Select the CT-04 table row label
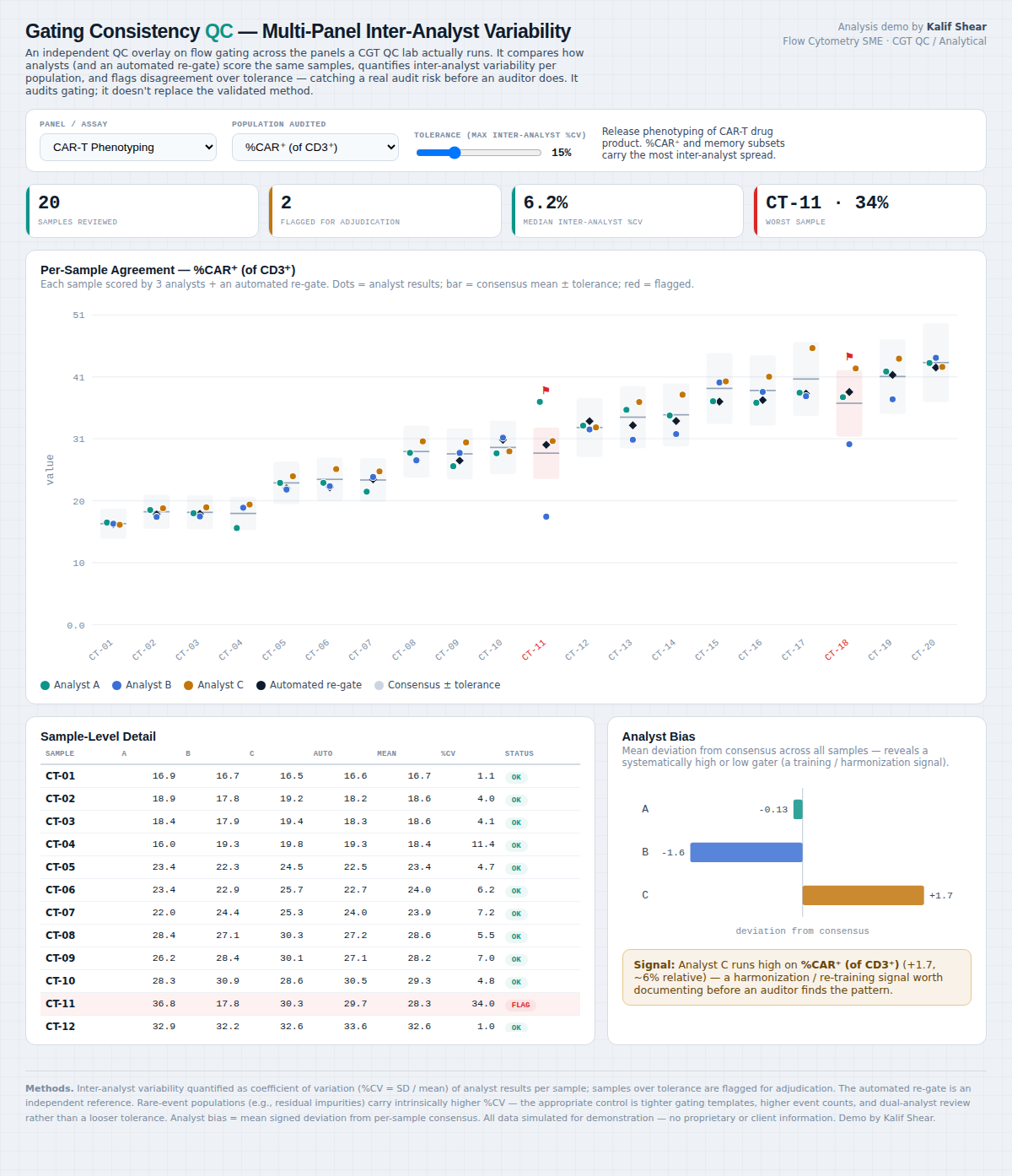Screen dimensions: 1012x1176 [60, 844]
